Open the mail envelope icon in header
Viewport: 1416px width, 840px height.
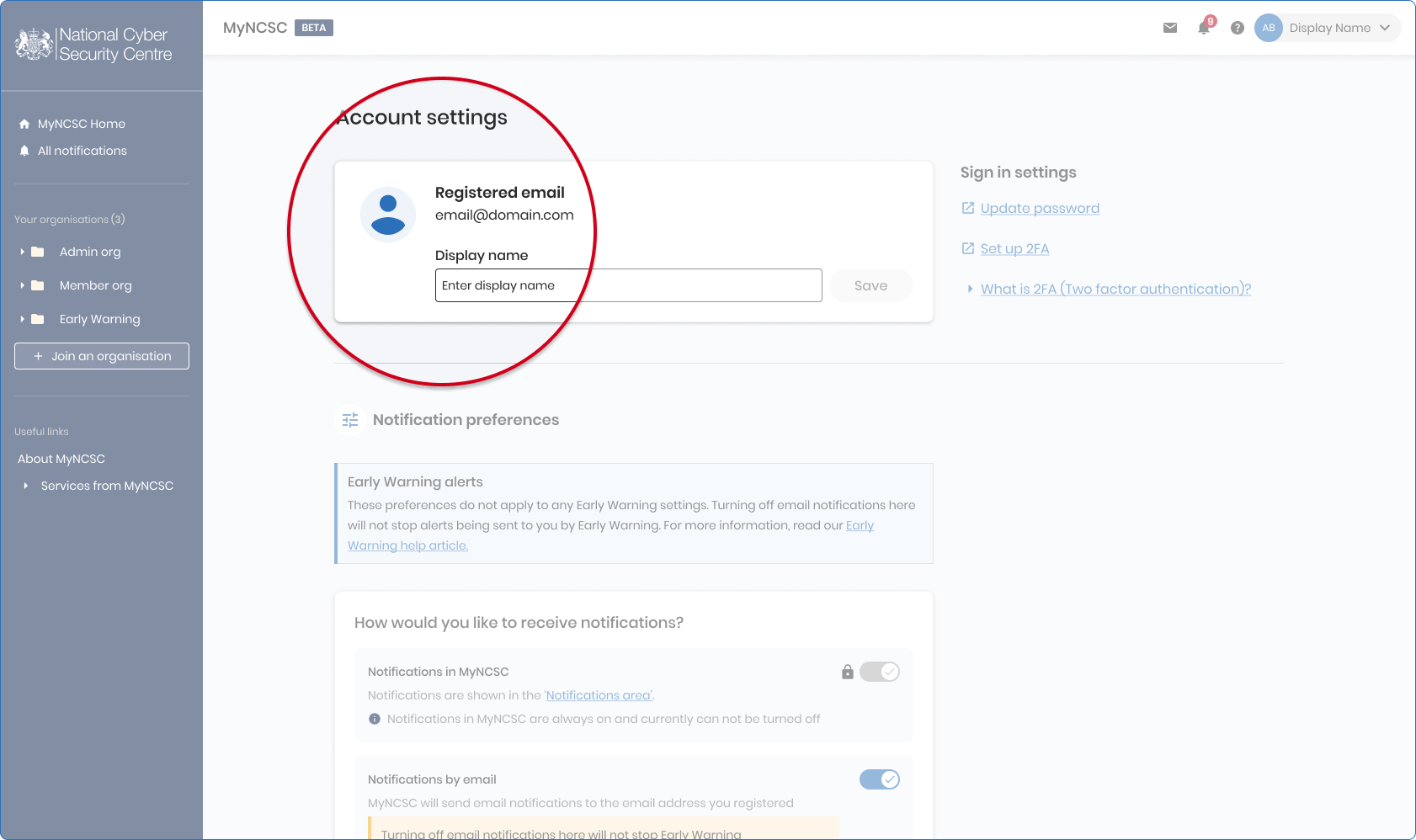point(1170,28)
